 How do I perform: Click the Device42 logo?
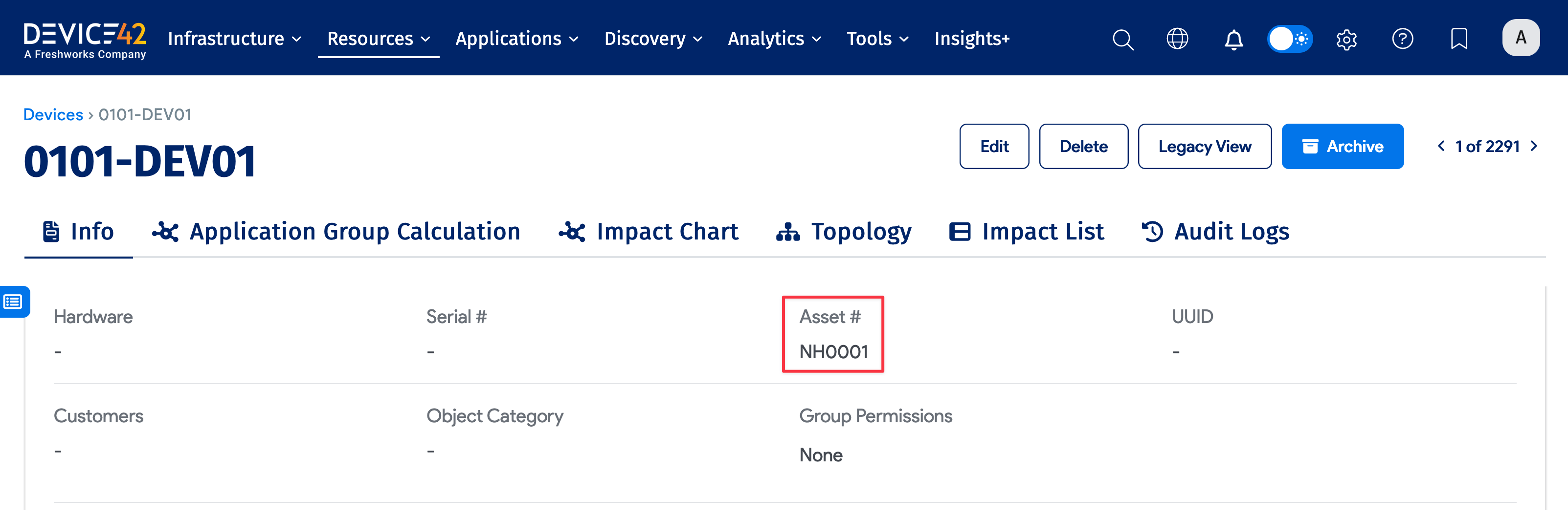[x=85, y=38]
